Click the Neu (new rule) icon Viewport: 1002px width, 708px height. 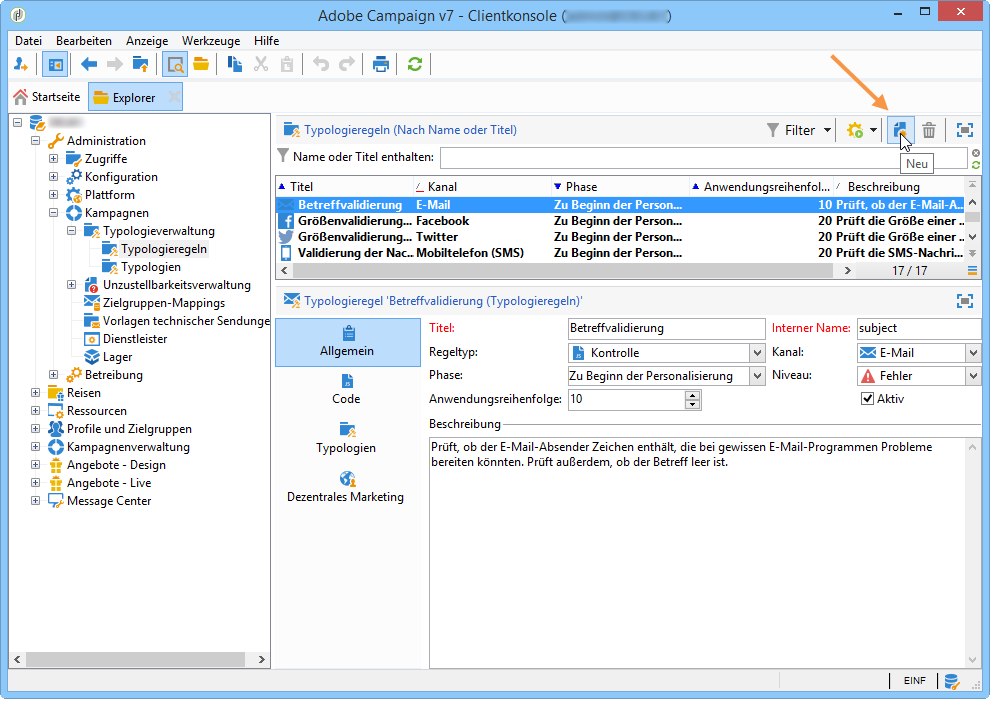(x=900, y=130)
